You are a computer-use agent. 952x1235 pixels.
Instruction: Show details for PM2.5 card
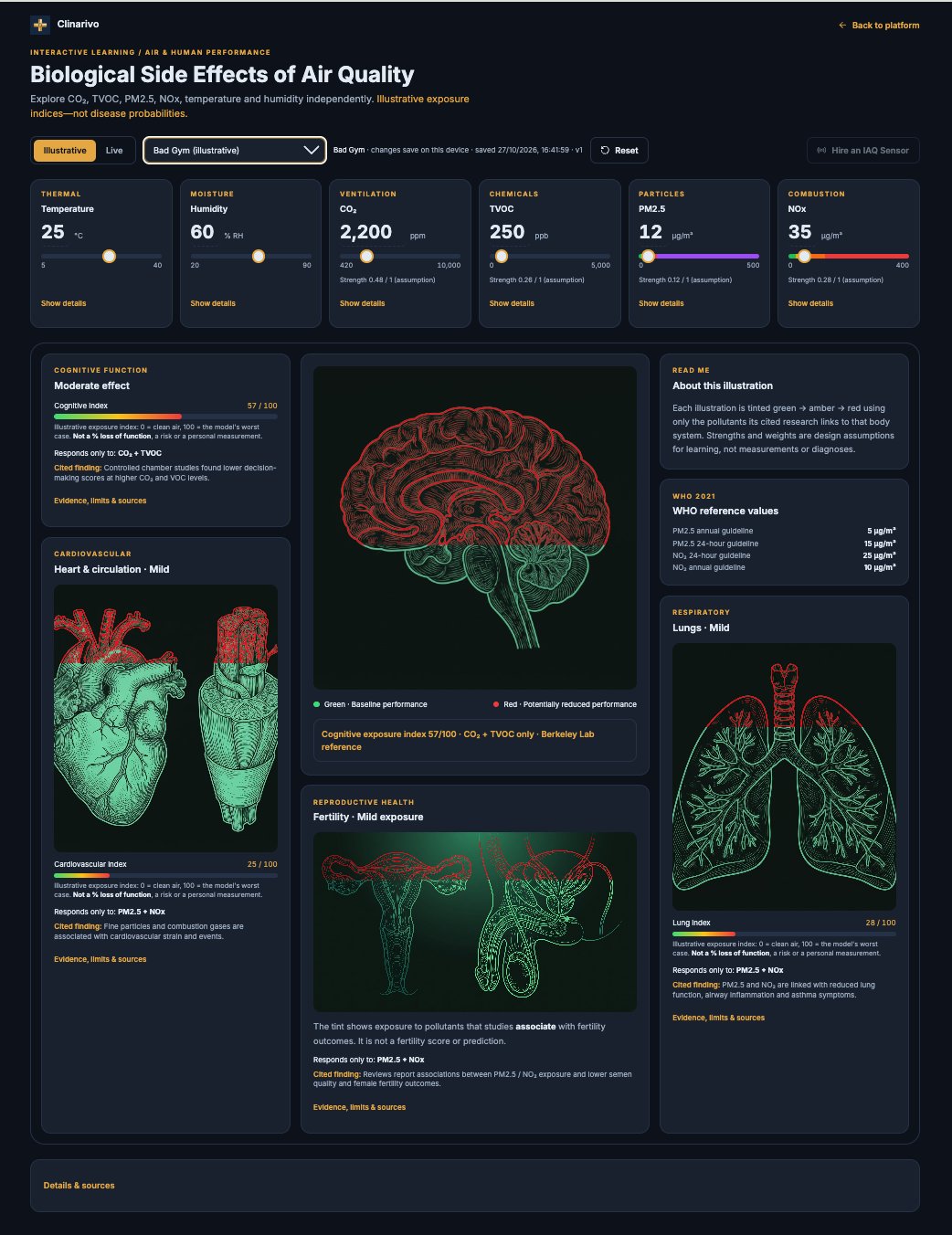point(661,303)
